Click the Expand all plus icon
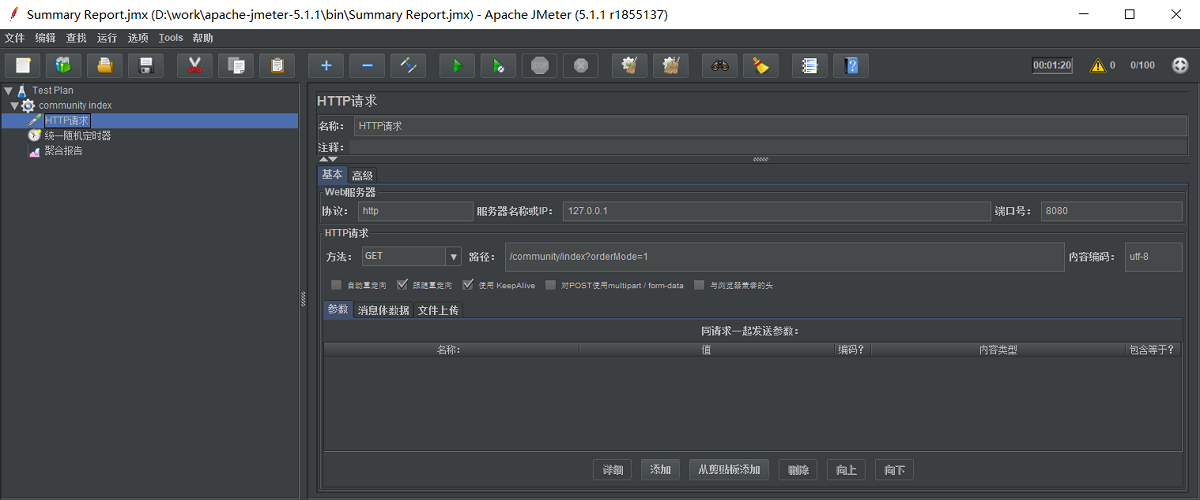 click(x=326, y=65)
